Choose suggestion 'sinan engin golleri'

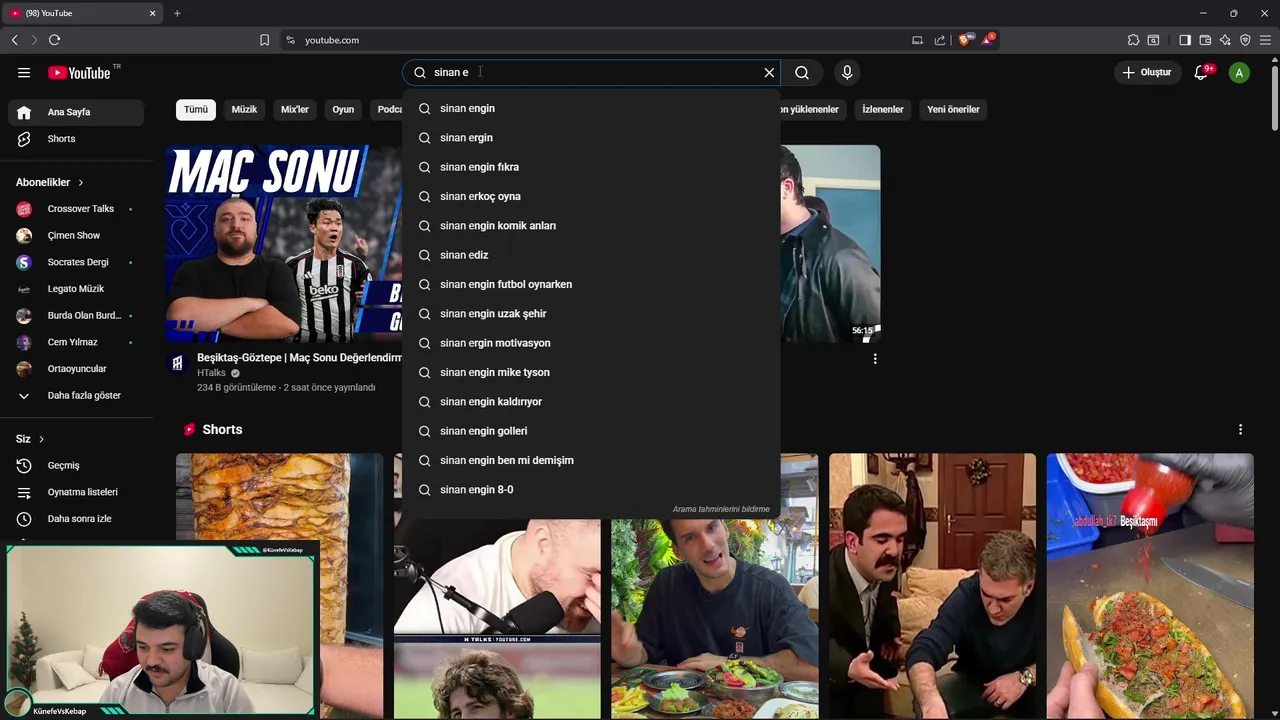(591, 431)
